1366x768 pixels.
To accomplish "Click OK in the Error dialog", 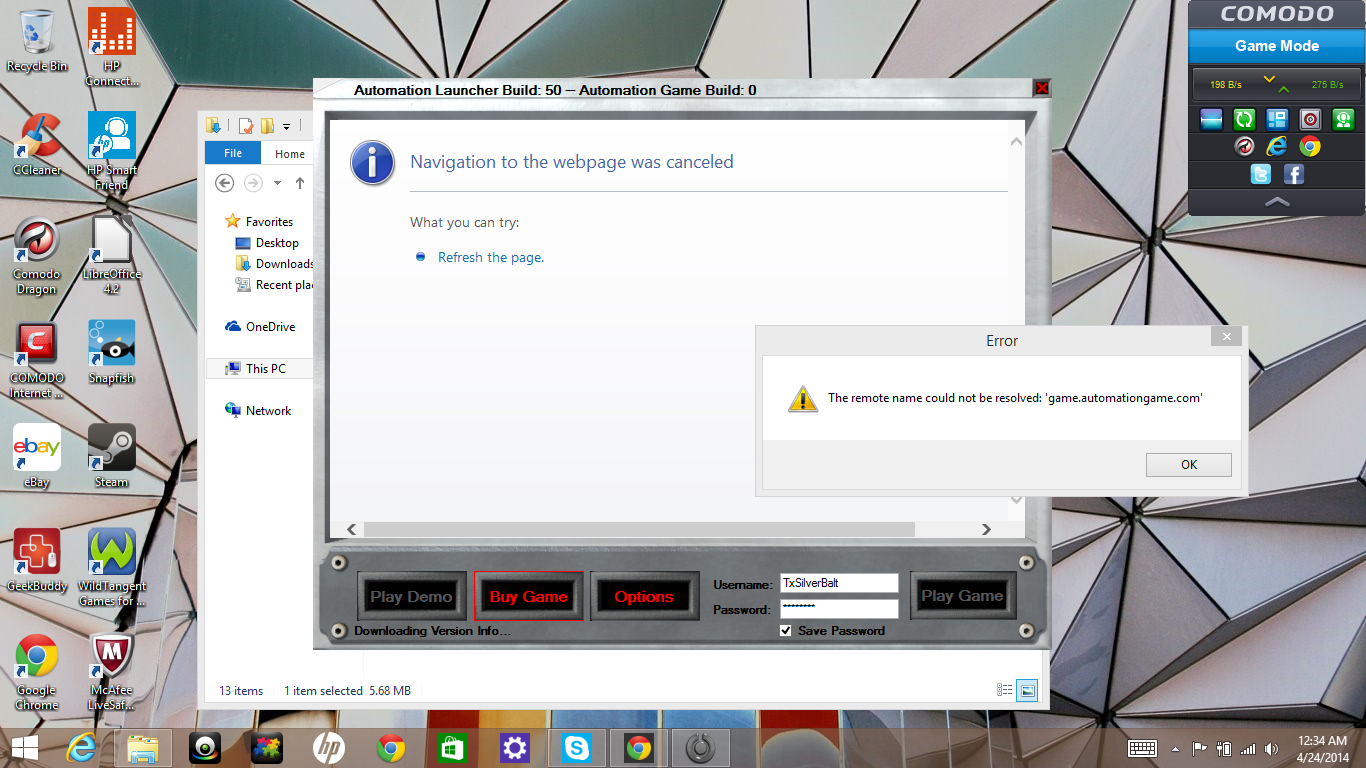I will tap(1188, 465).
